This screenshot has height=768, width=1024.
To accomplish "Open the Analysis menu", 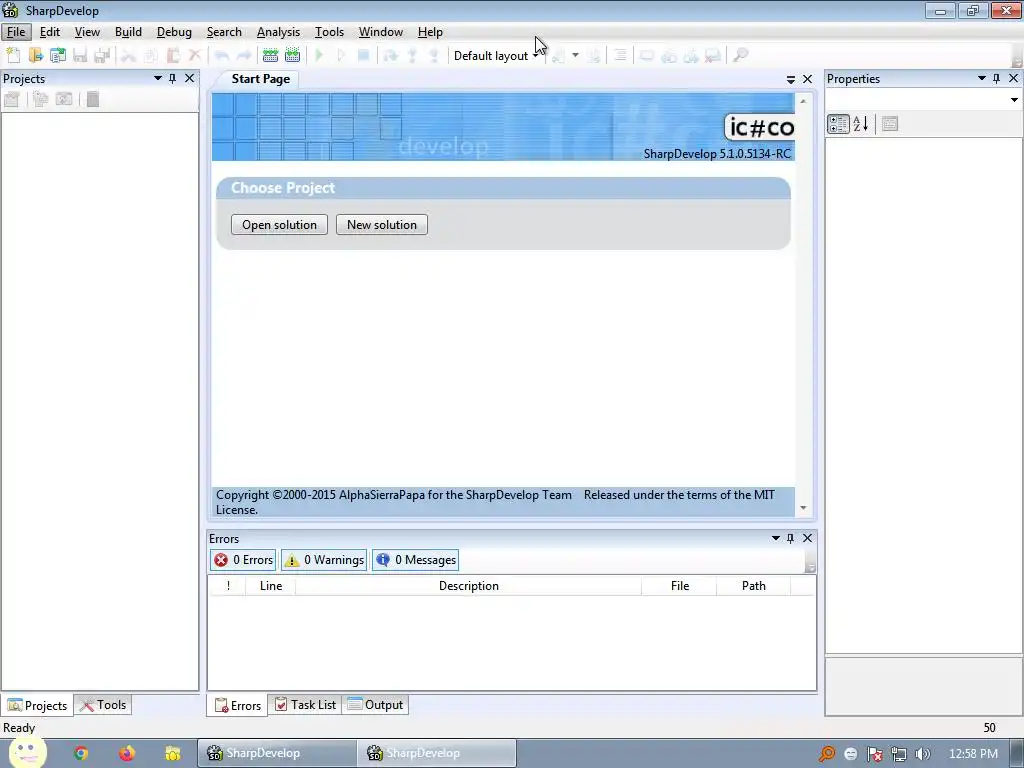I will [x=278, y=32].
